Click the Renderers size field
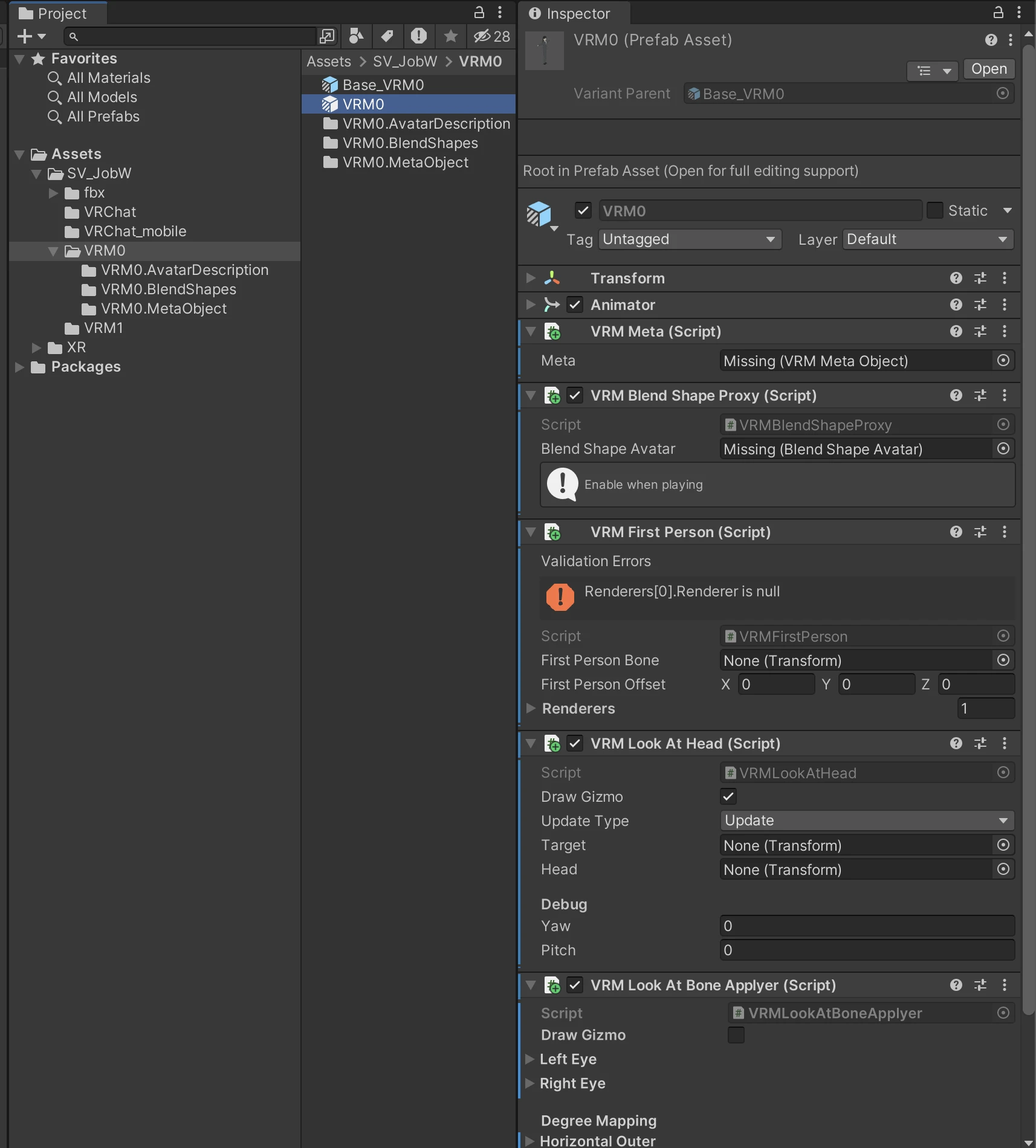 (x=986, y=708)
